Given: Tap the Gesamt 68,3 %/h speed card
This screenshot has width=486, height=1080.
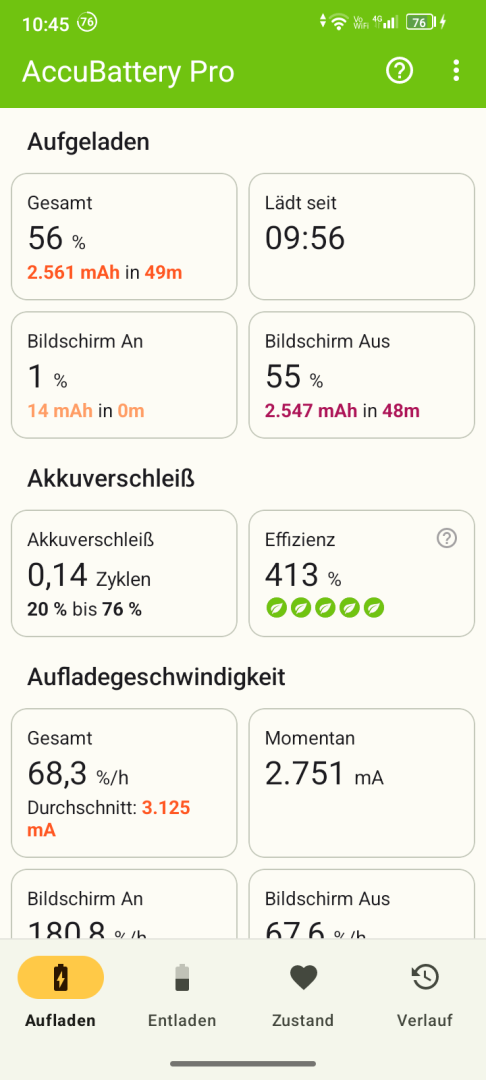Looking at the screenshot, I should 124,782.
